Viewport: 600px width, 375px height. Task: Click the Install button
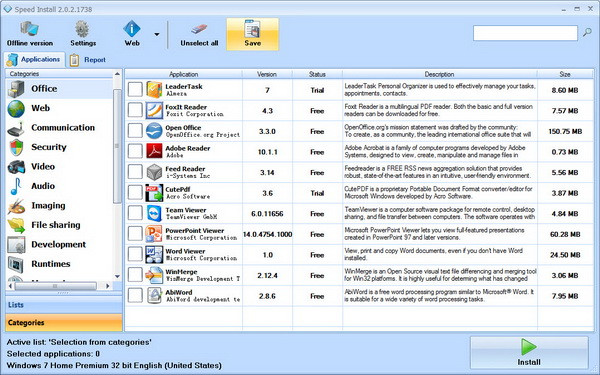pyautogui.click(x=529, y=353)
